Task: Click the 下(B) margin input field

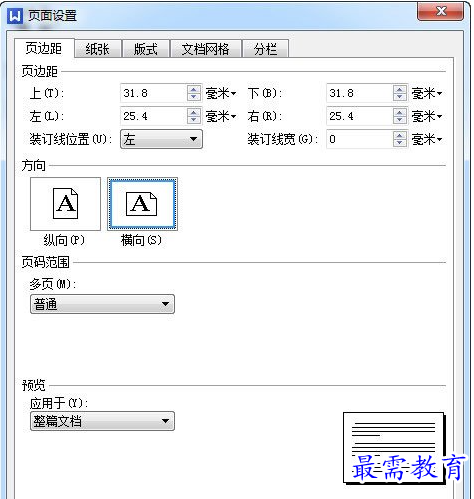Action: point(360,93)
